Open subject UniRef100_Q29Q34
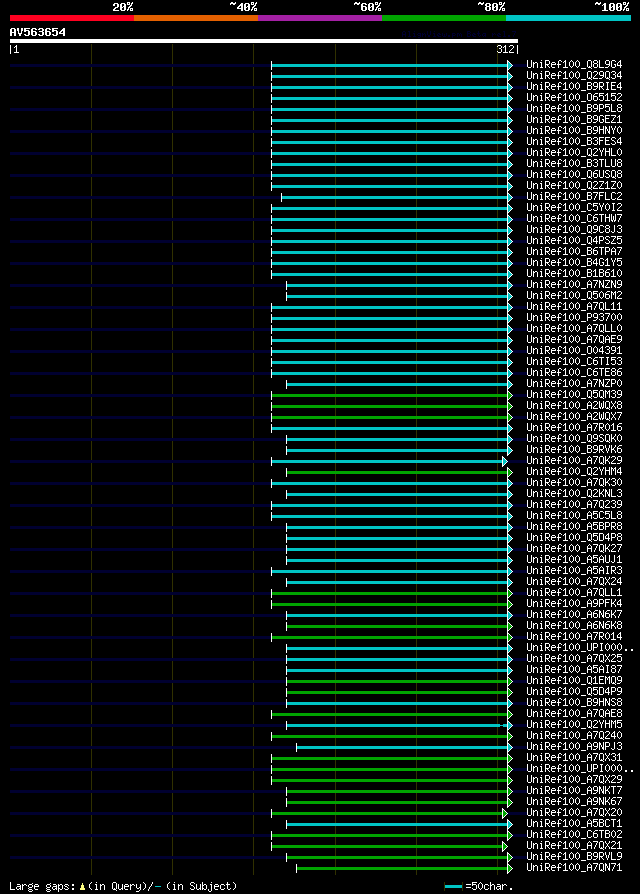Screen dimensions: 640x894 [x=574, y=75]
